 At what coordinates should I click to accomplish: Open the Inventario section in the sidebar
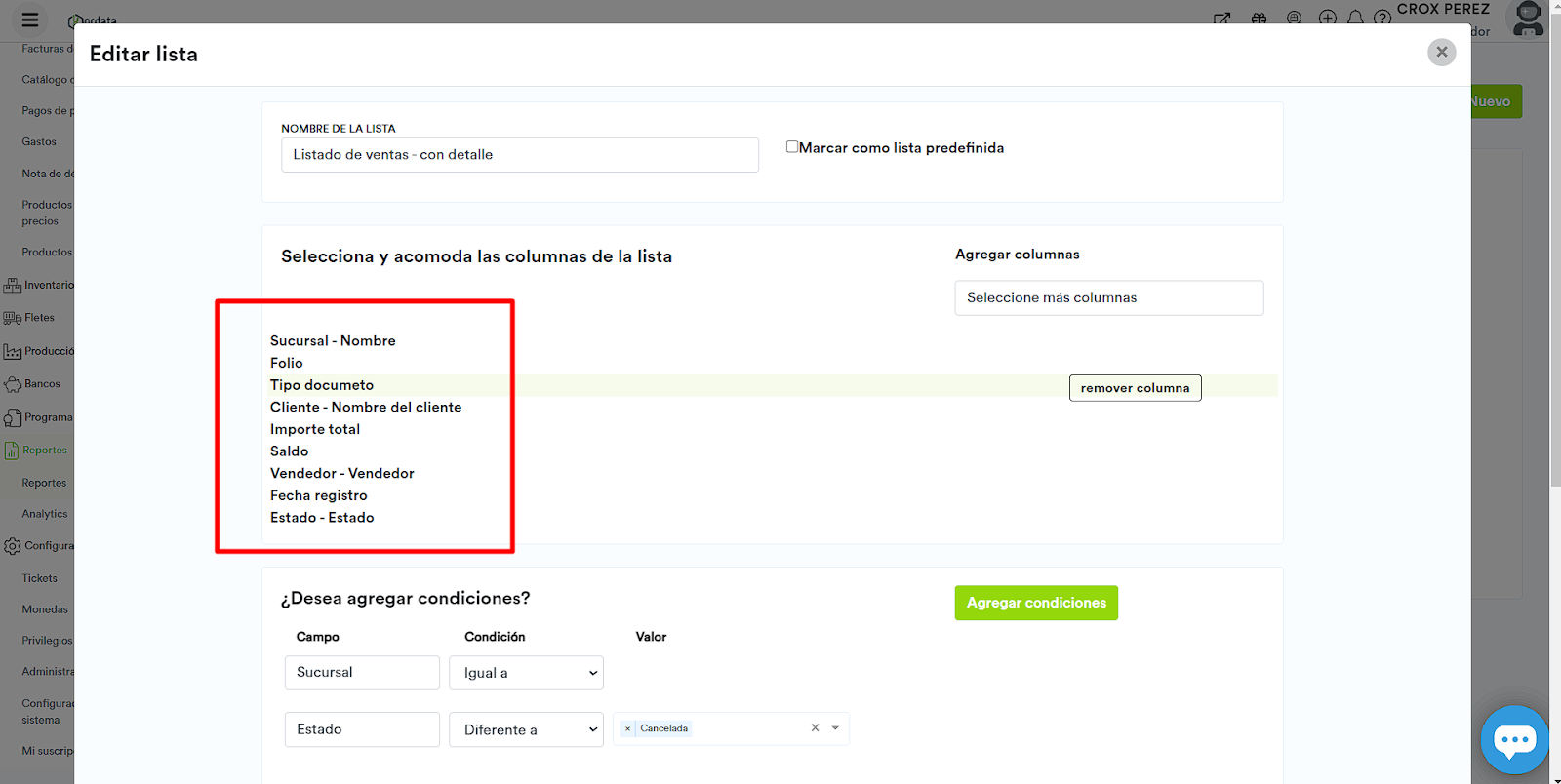39,285
